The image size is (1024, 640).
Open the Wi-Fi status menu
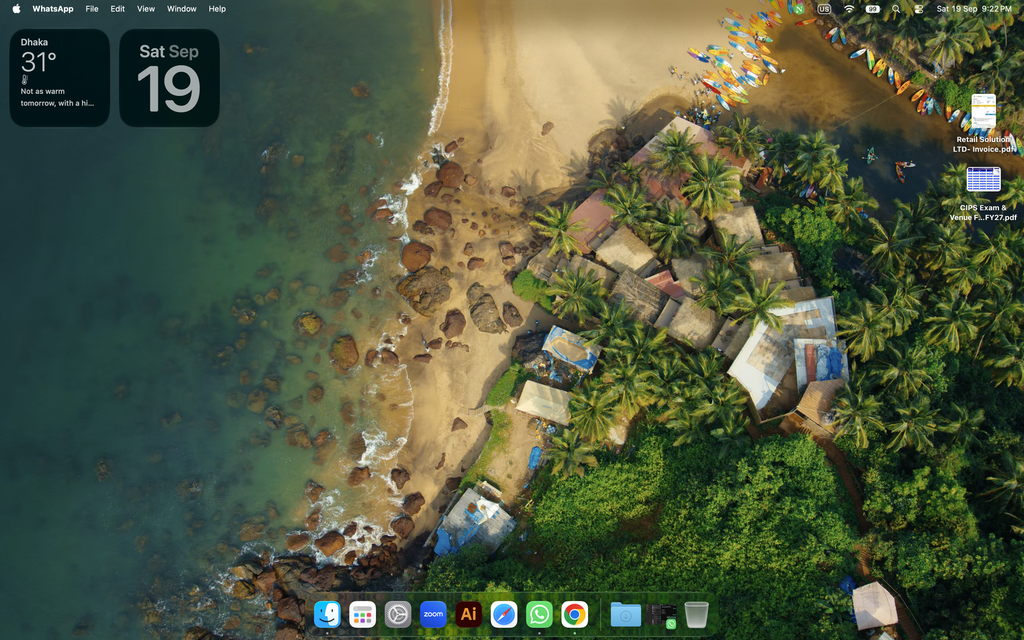point(849,9)
